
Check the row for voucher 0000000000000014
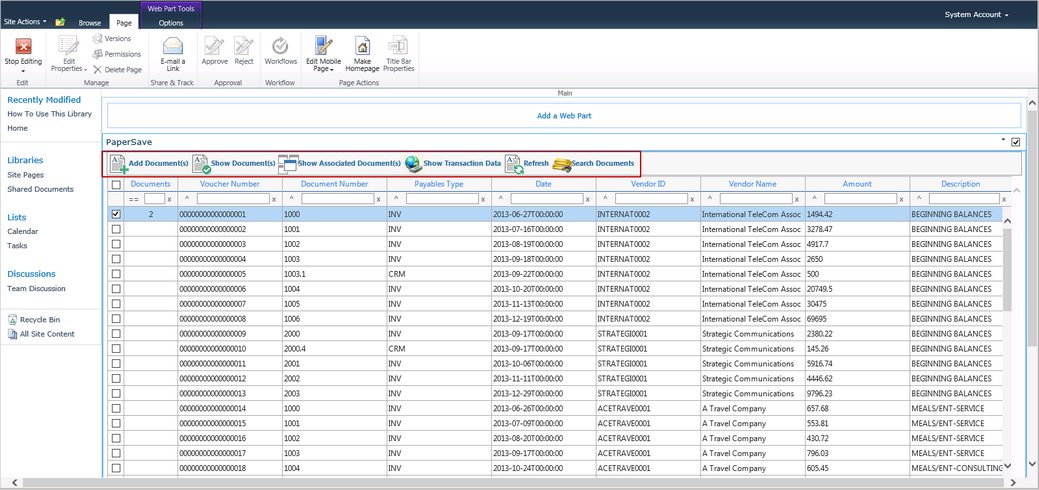click(x=116, y=408)
